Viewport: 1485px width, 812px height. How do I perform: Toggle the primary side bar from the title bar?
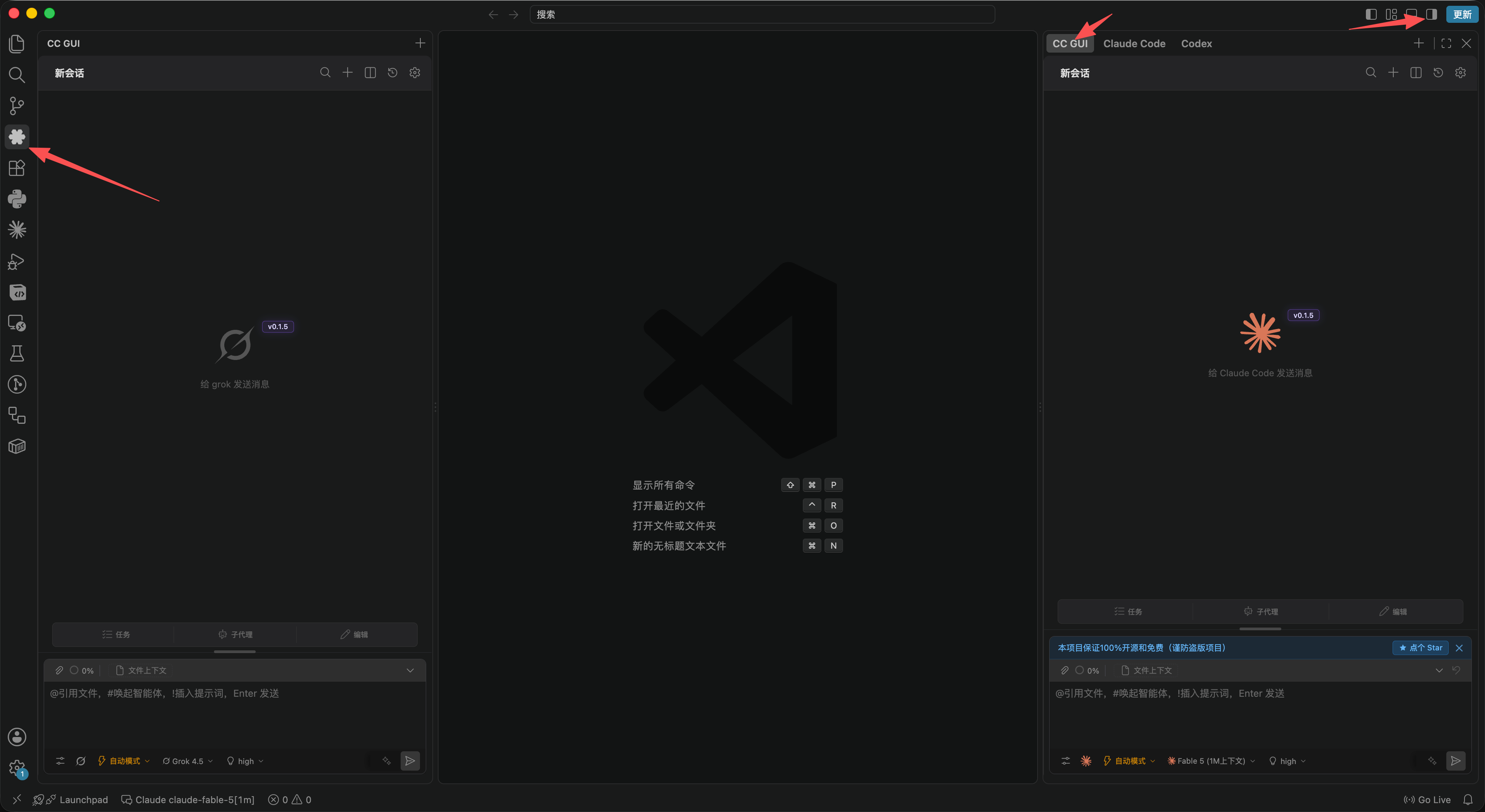pyautogui.click(x=1371, y=14)
